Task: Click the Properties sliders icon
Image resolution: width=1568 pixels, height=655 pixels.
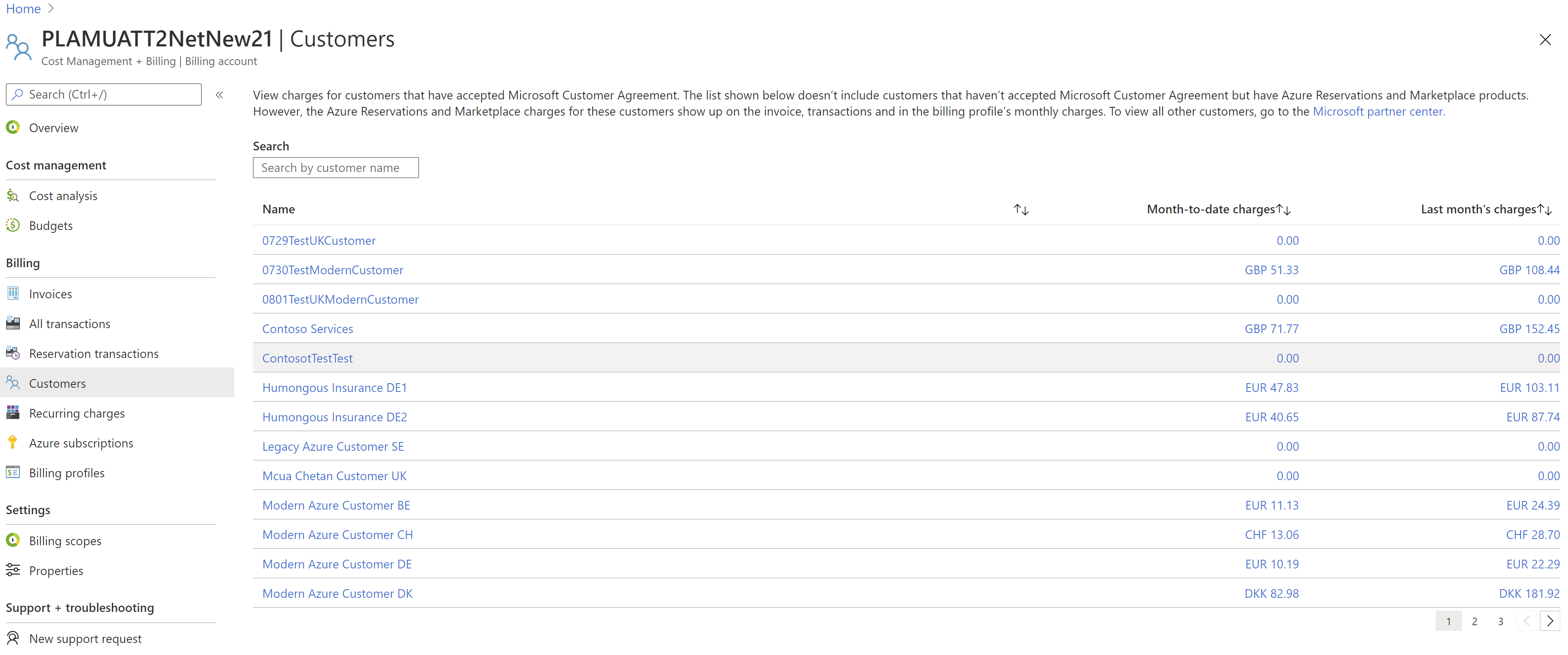Action: [x=13, y=570]
